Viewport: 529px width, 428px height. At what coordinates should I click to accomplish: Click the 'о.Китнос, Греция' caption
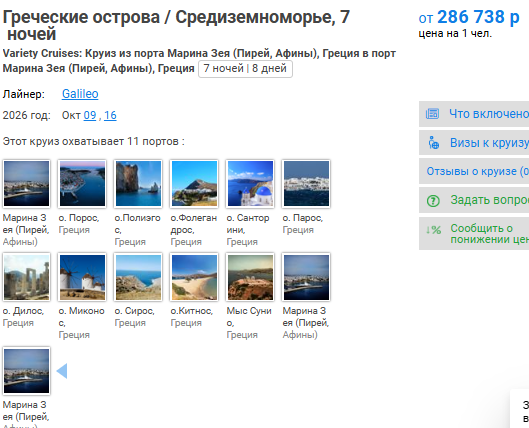point(192,317)
